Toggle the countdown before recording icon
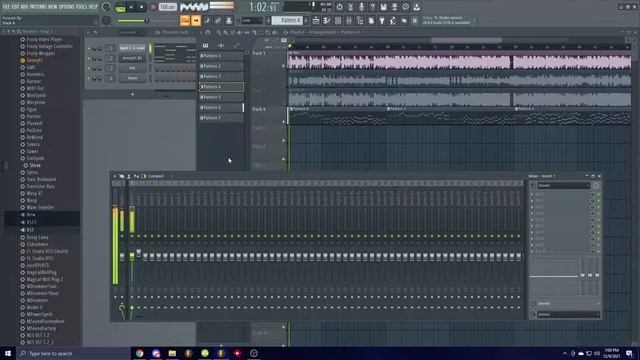 tap(207, 20)
